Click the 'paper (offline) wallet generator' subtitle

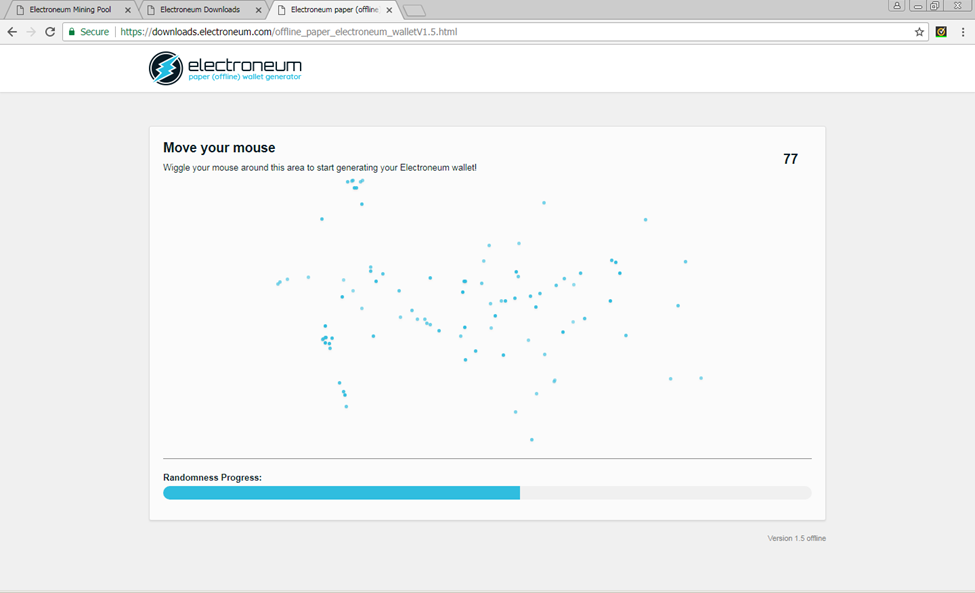point(244,77)
